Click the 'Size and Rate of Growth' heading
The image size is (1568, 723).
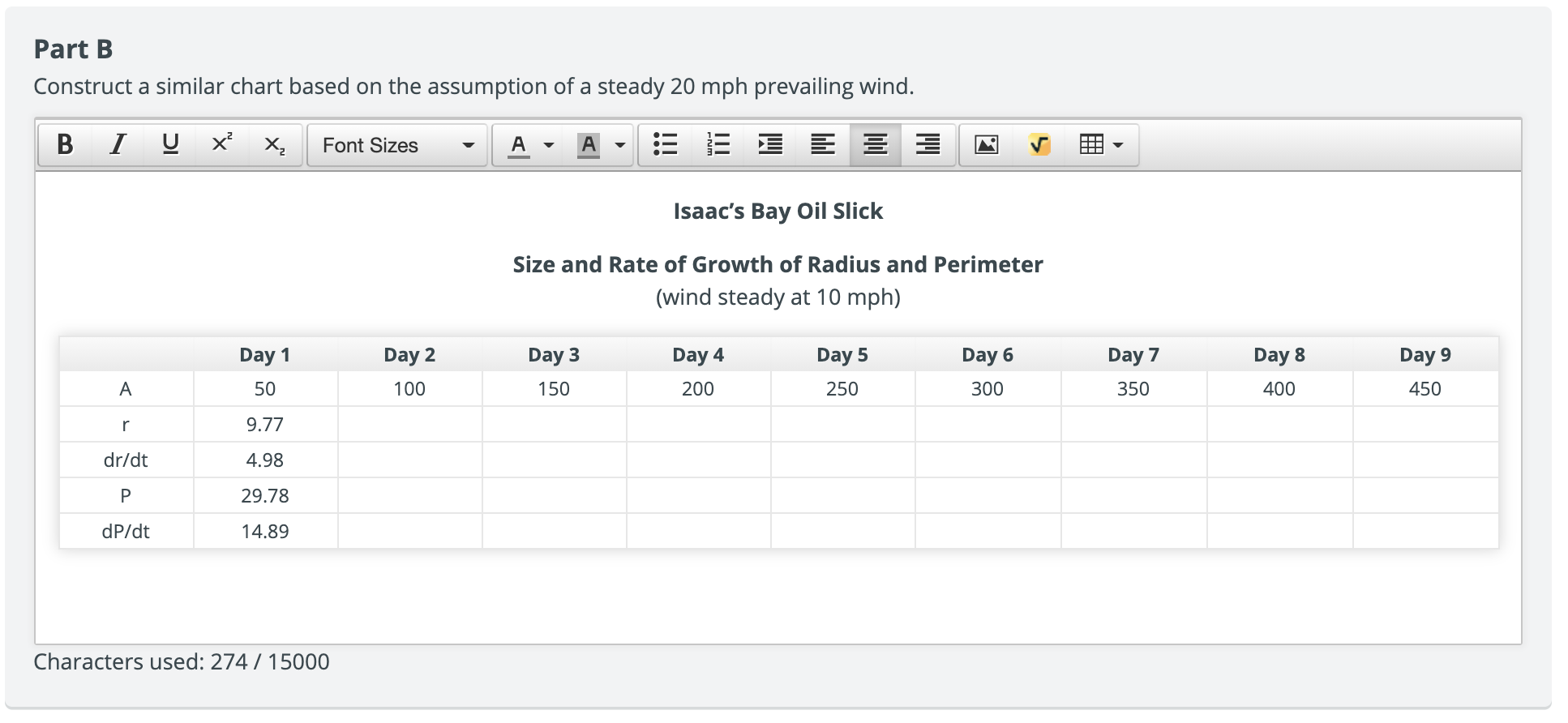[778, 264]
